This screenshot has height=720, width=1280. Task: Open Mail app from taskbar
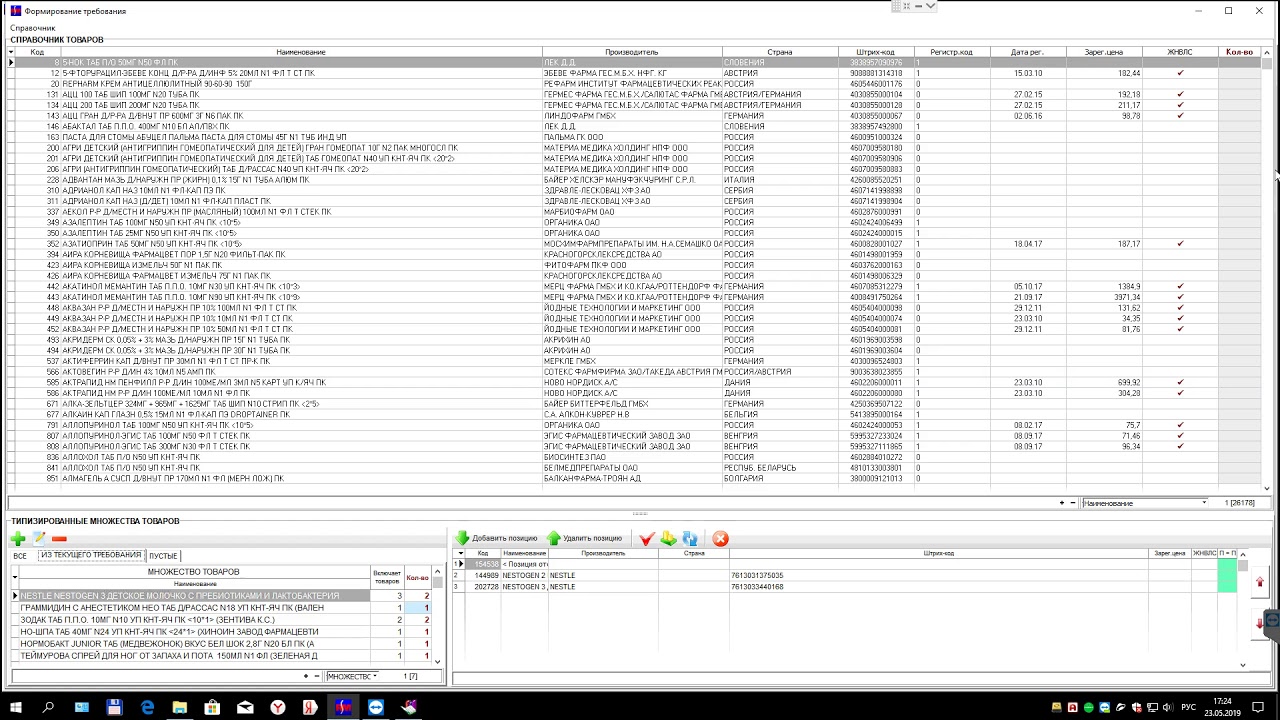point(246,707)
